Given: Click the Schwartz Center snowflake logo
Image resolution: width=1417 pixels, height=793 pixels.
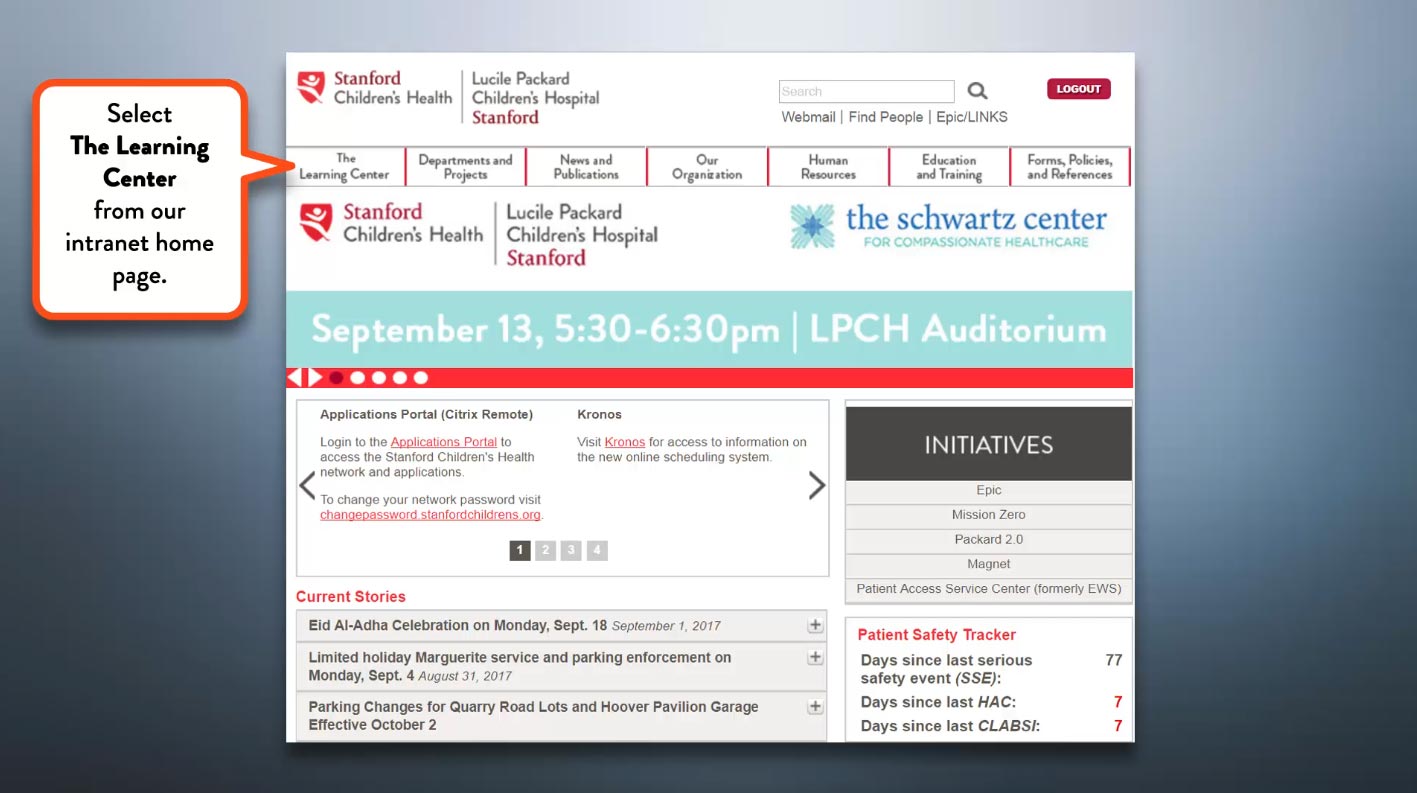Looking at the screenshot, I should click(811, 226).
